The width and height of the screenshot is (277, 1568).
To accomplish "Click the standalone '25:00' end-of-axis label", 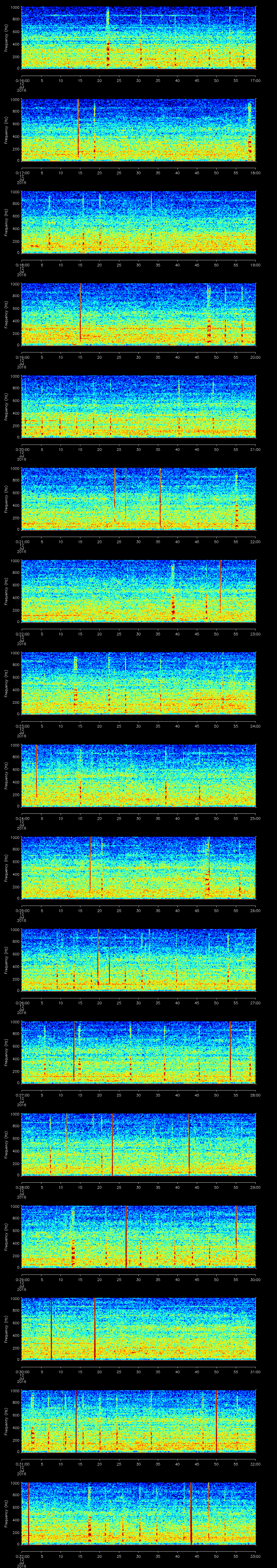I will (x=256, y=818).
